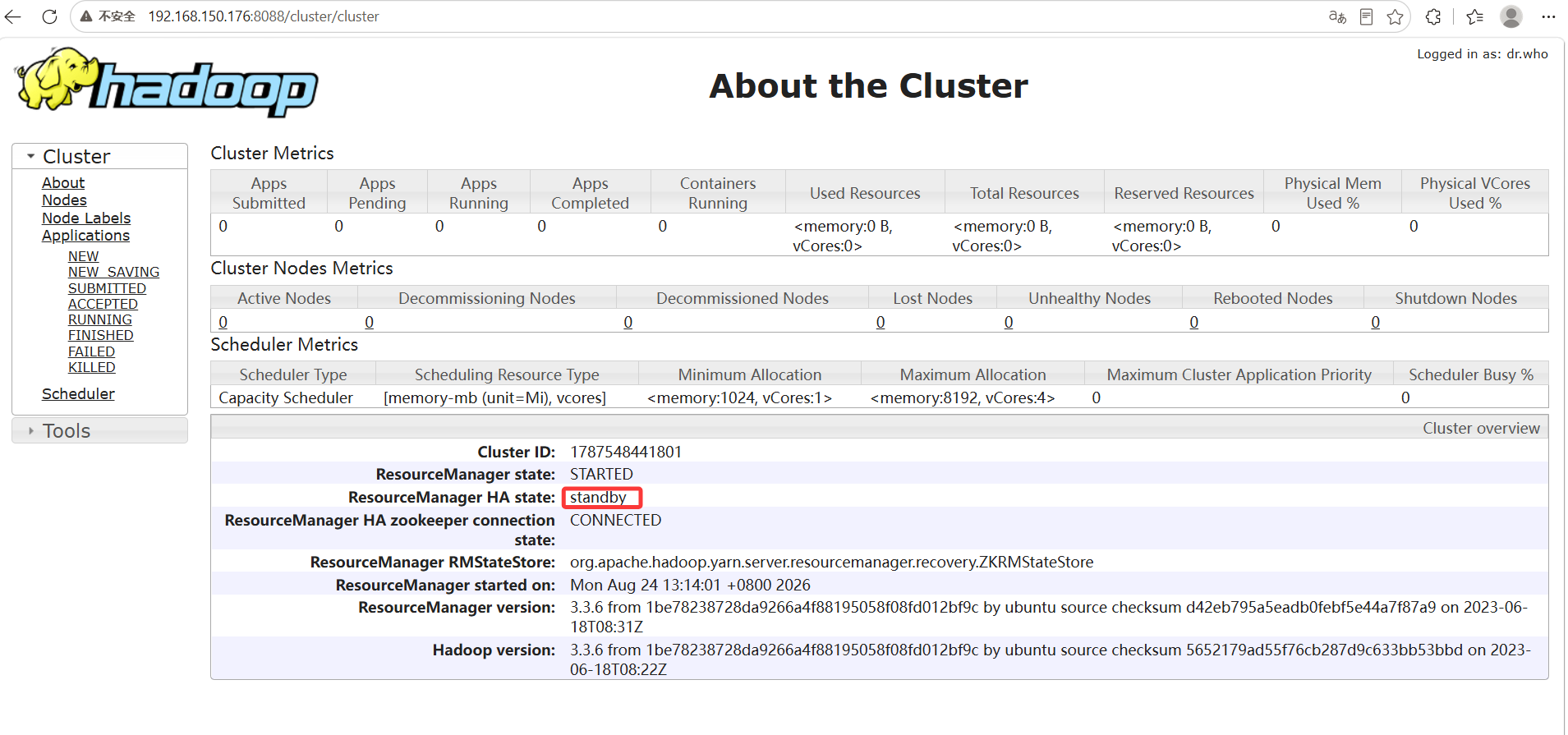Click the standby HA state value
This screenshot has height=735, width=1568.
(598, 497)
